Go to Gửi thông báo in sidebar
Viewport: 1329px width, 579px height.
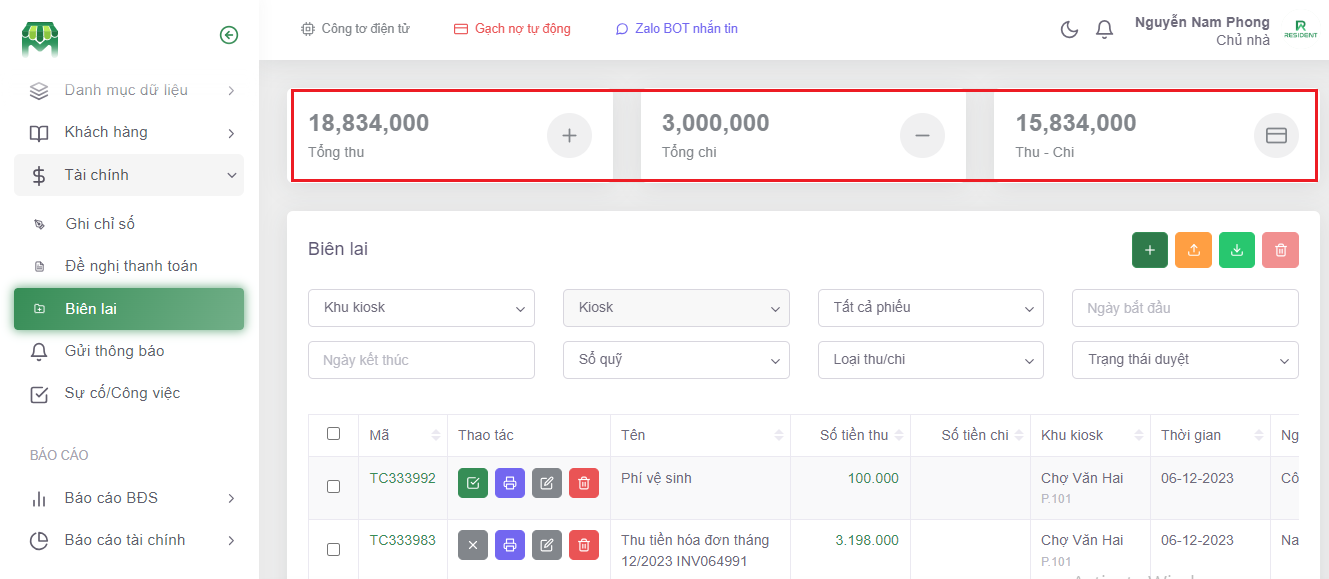[x=114, y=351]
